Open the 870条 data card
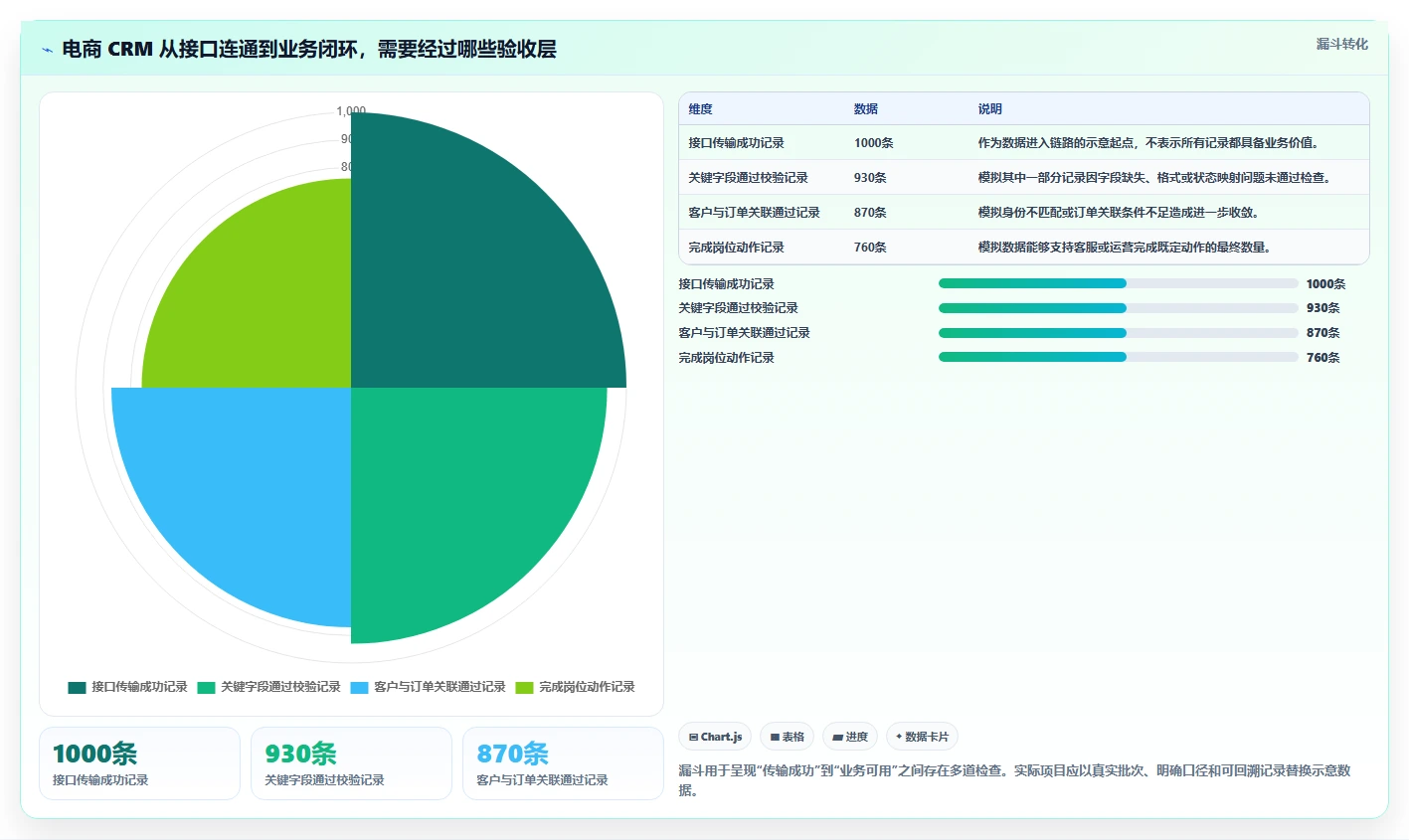 point(563,763)
